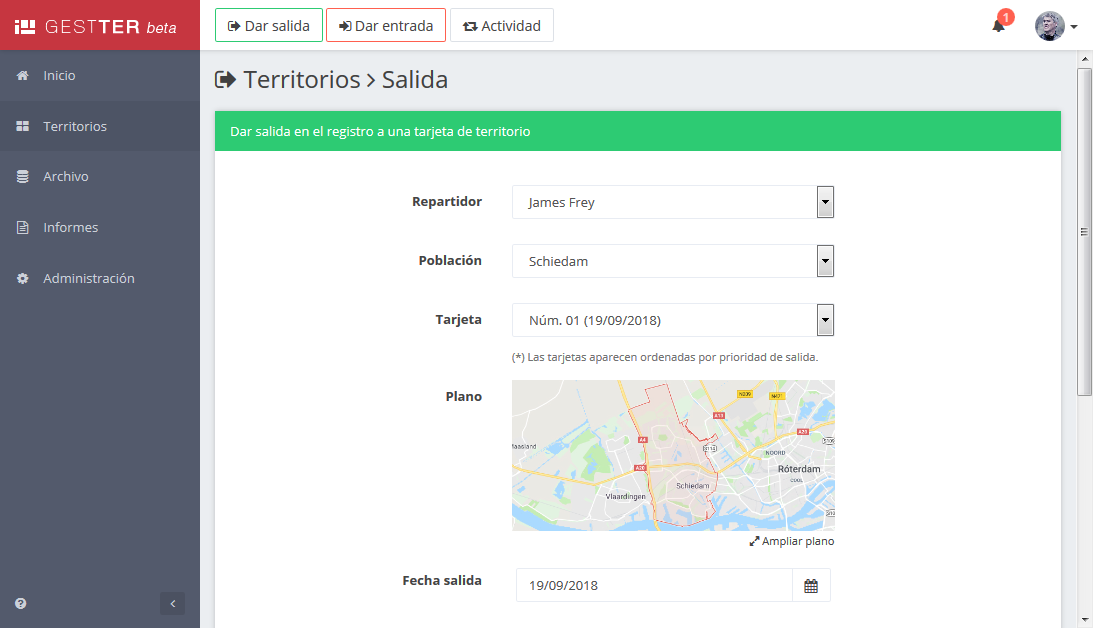This screenshot has width=1093, height=628.
Task: Click the scrollbar up arrow
Action: (1084, 59)
